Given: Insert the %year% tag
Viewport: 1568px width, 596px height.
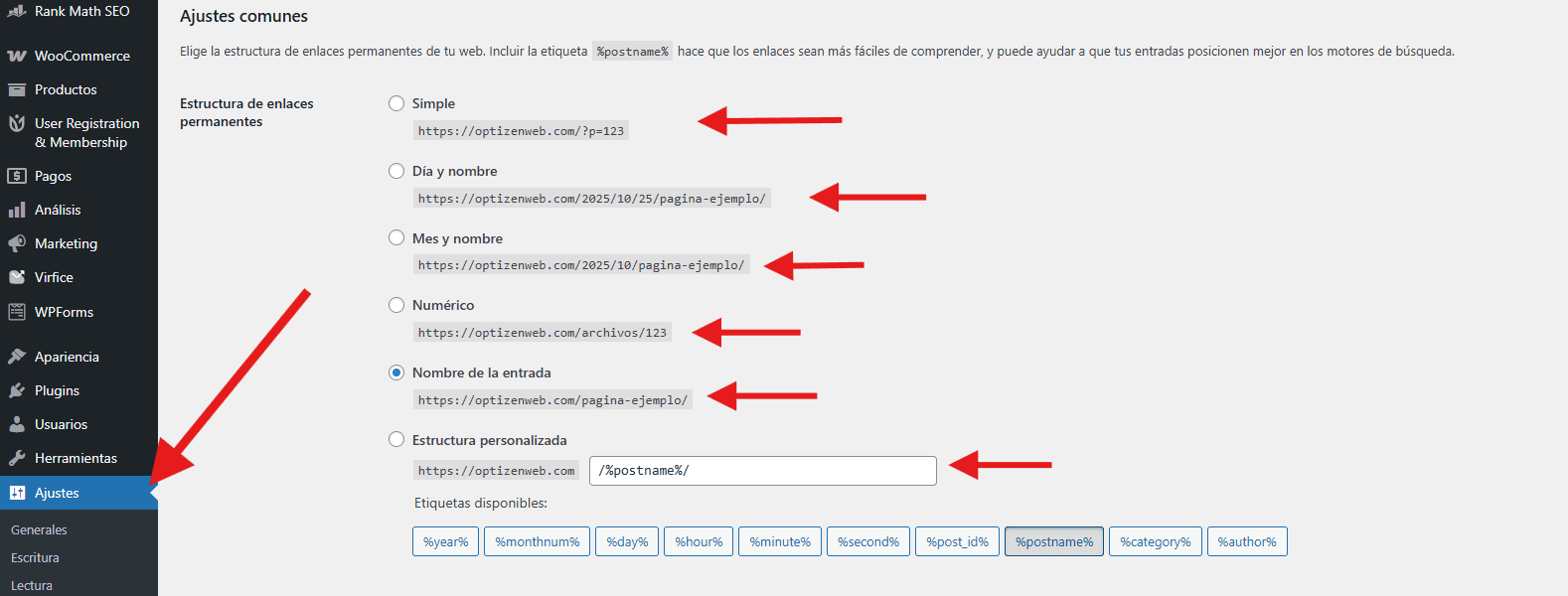Looking at the screenshot, I should (x=445, y=541).
